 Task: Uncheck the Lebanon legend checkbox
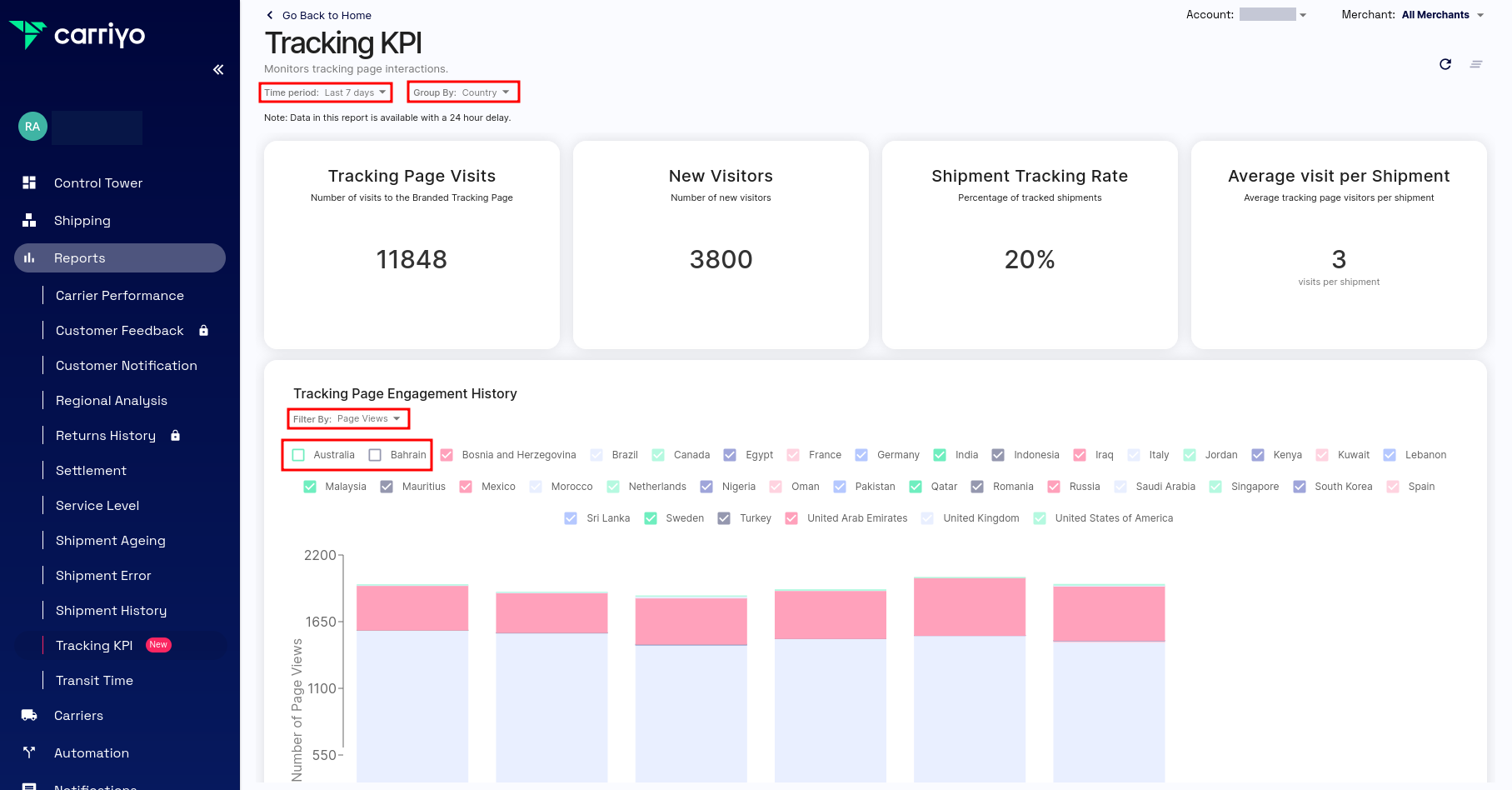pyautogui.click(x=1390, y=455)
